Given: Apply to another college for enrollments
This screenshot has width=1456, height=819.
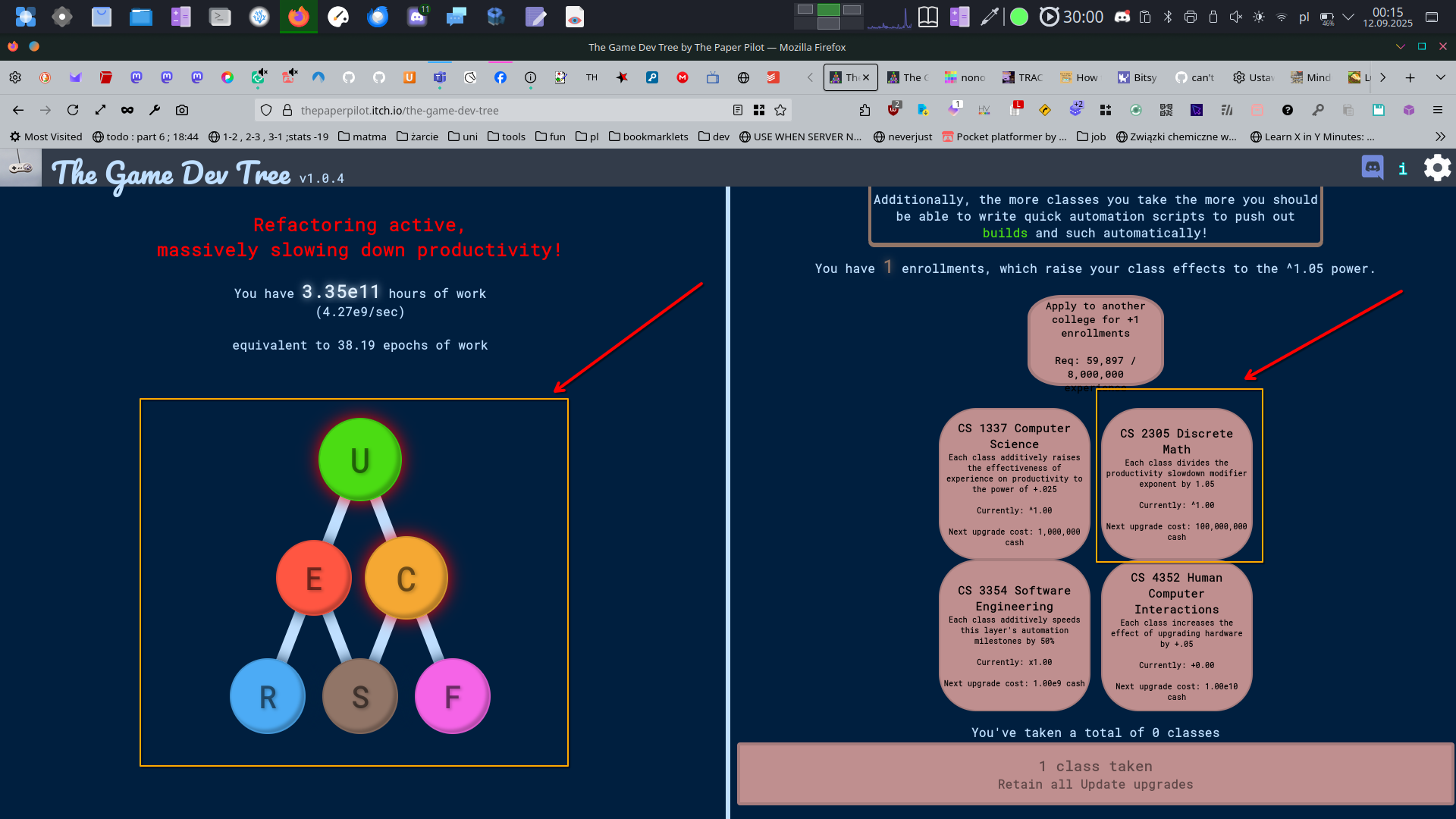Looking at the screenshot, I should click(1095, 339).
